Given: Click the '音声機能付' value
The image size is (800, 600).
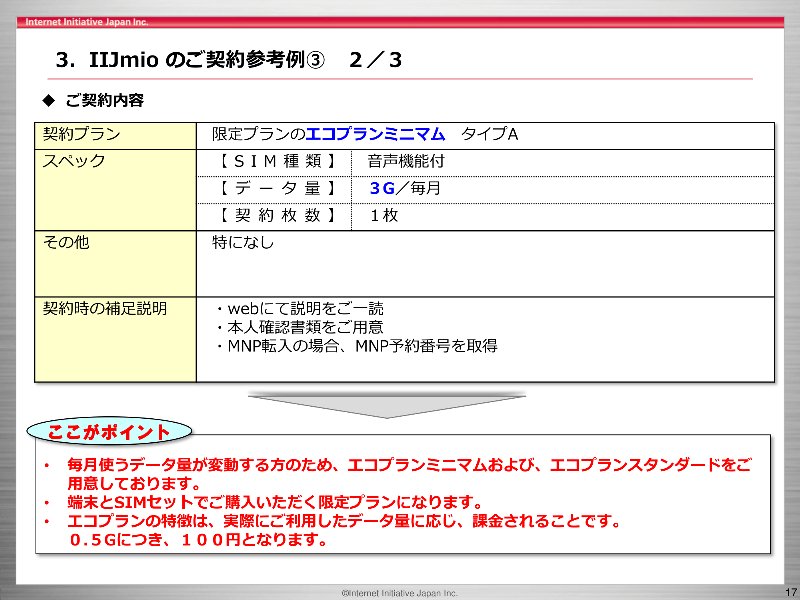Looking at the screenshot, I should point(406,161).
